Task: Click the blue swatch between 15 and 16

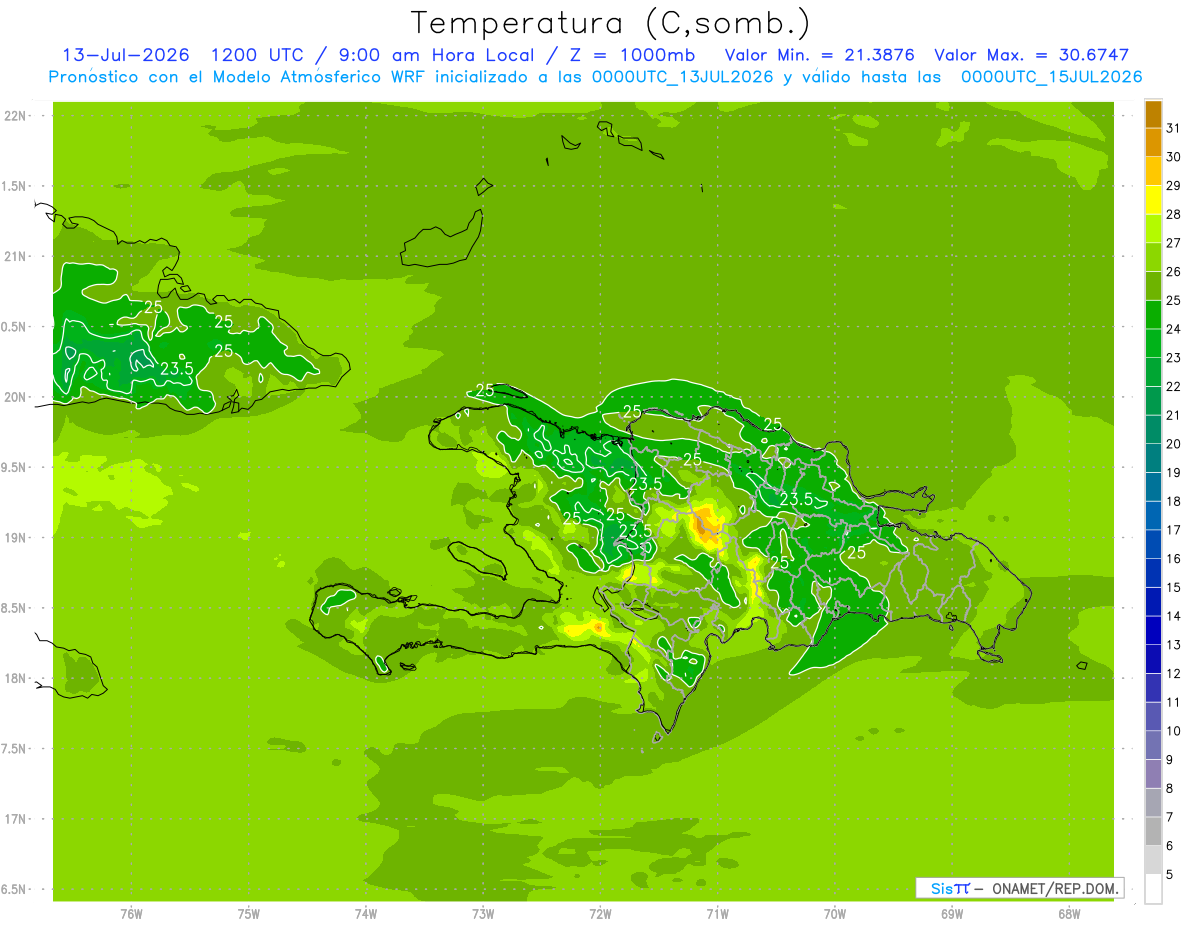Action: (1153, 573)
